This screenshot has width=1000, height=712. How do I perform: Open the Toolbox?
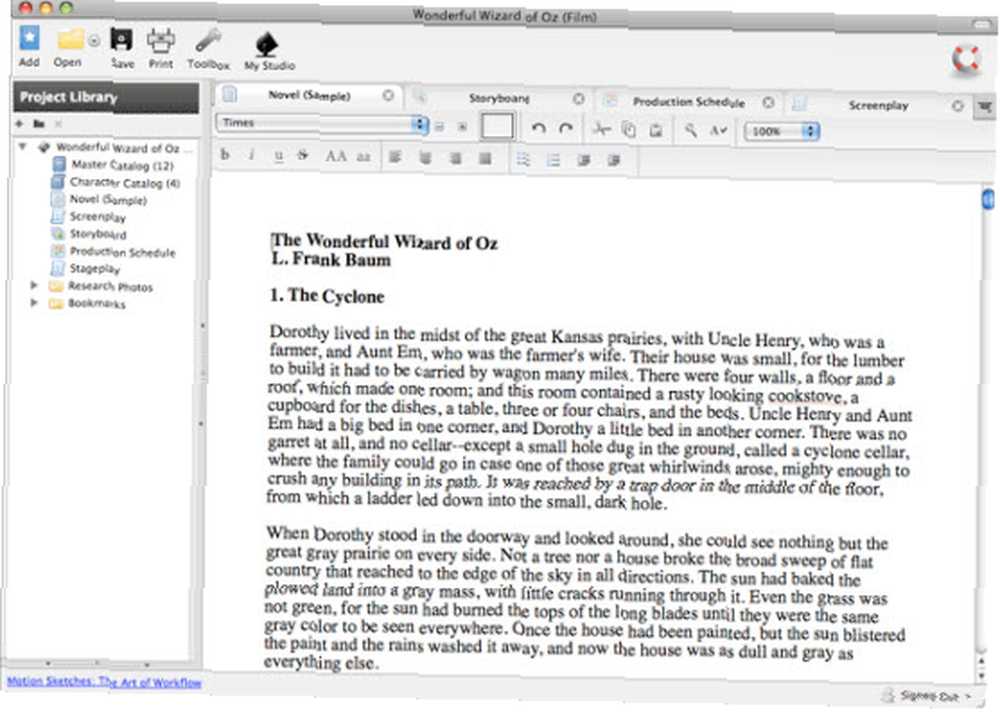pos(208,41)
